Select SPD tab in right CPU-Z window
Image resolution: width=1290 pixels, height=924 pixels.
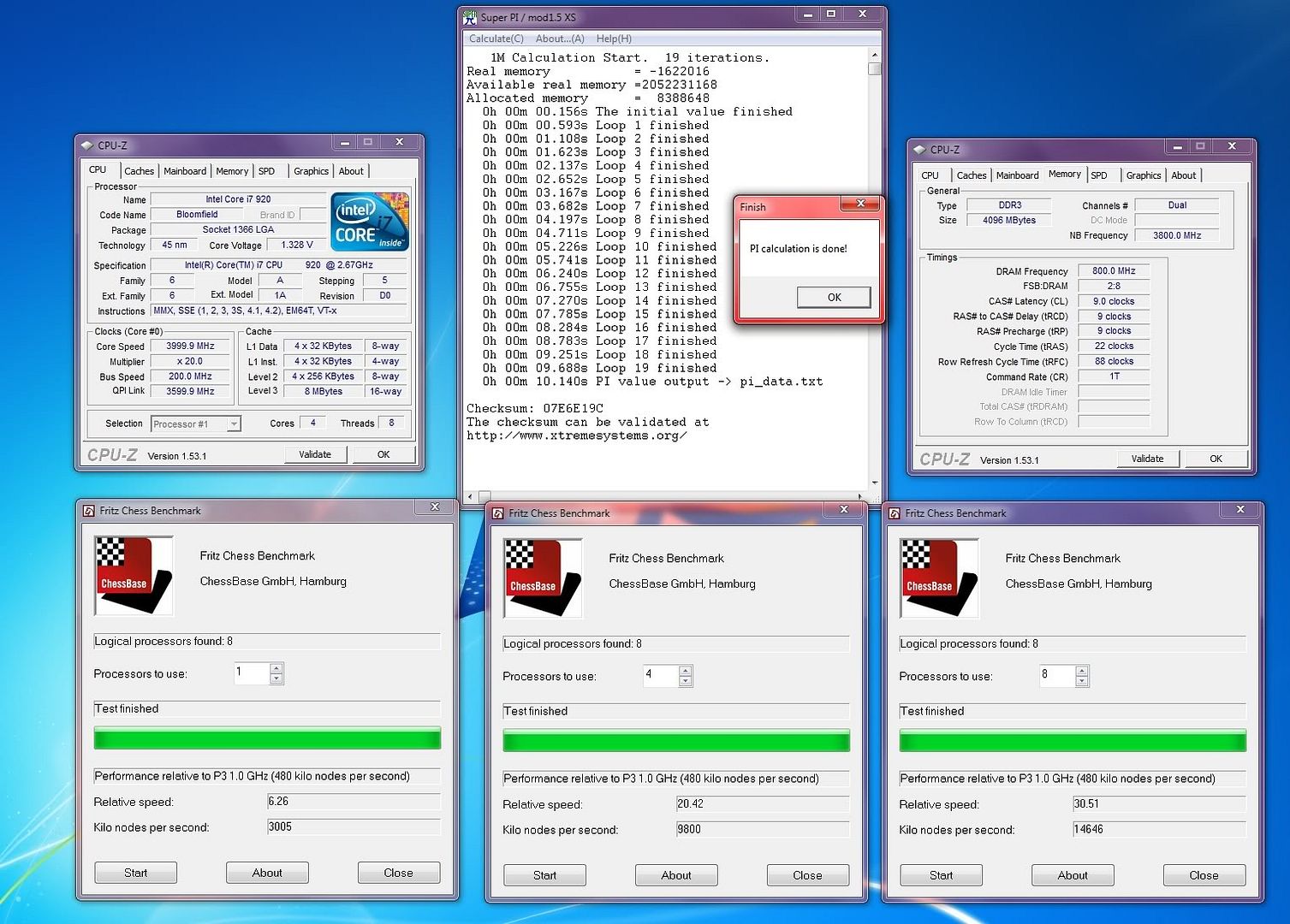[1099, 175]
